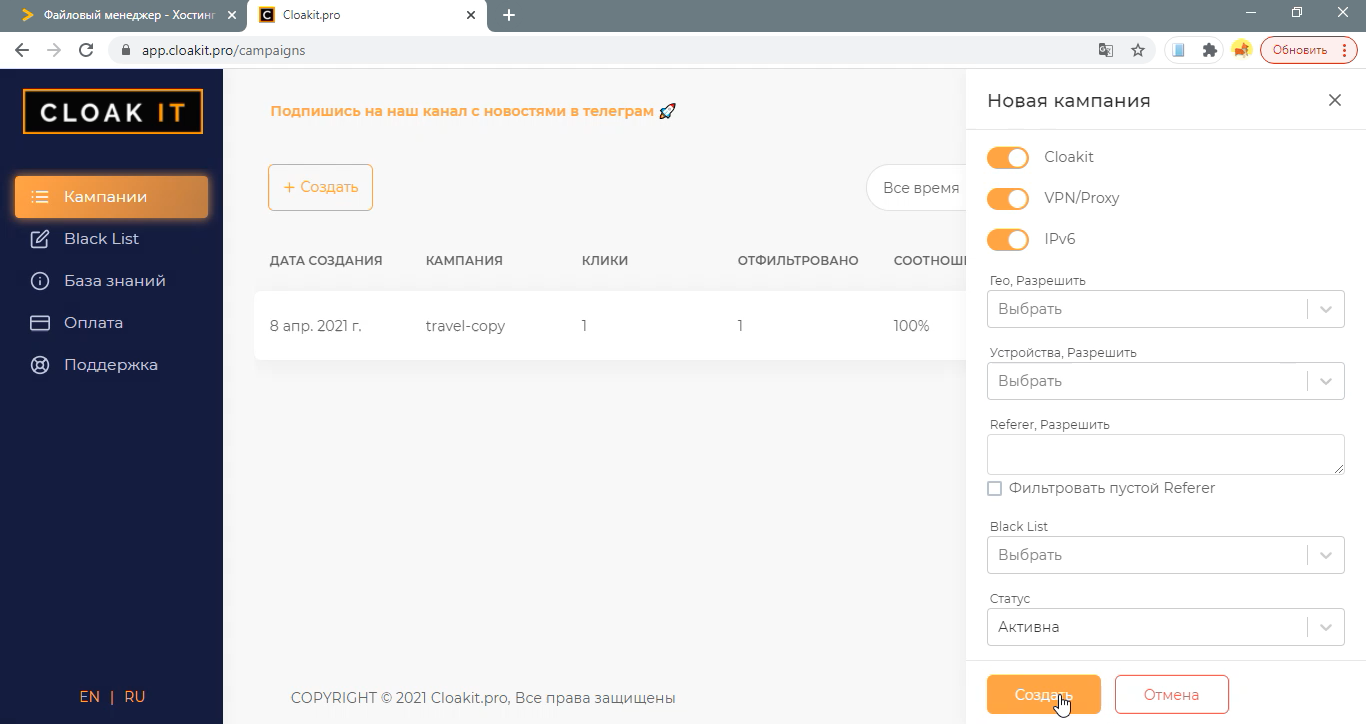
Task: Disable the Cloakit toggle
Action: tap(1008, 157)
